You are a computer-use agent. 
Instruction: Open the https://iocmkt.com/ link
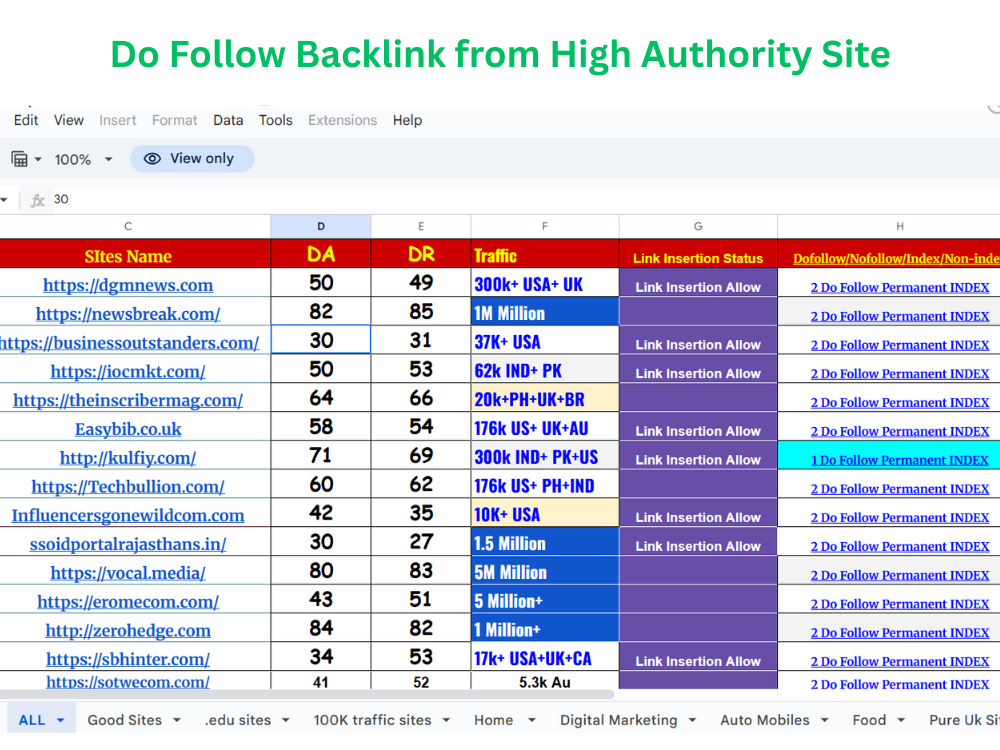[128, 371]
